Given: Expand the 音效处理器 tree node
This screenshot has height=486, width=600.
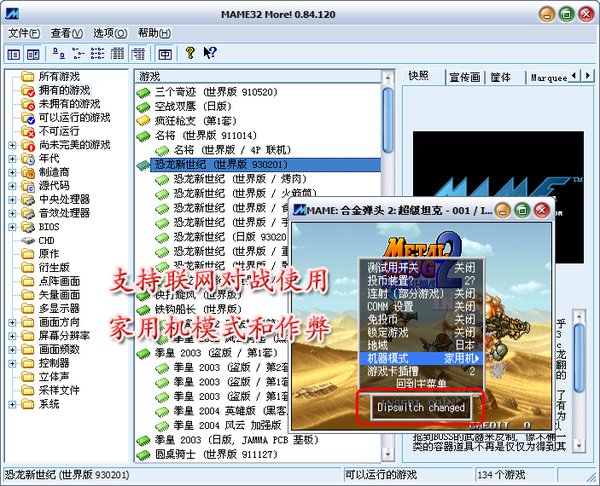Looking at the screenshot, I should 12,213.
